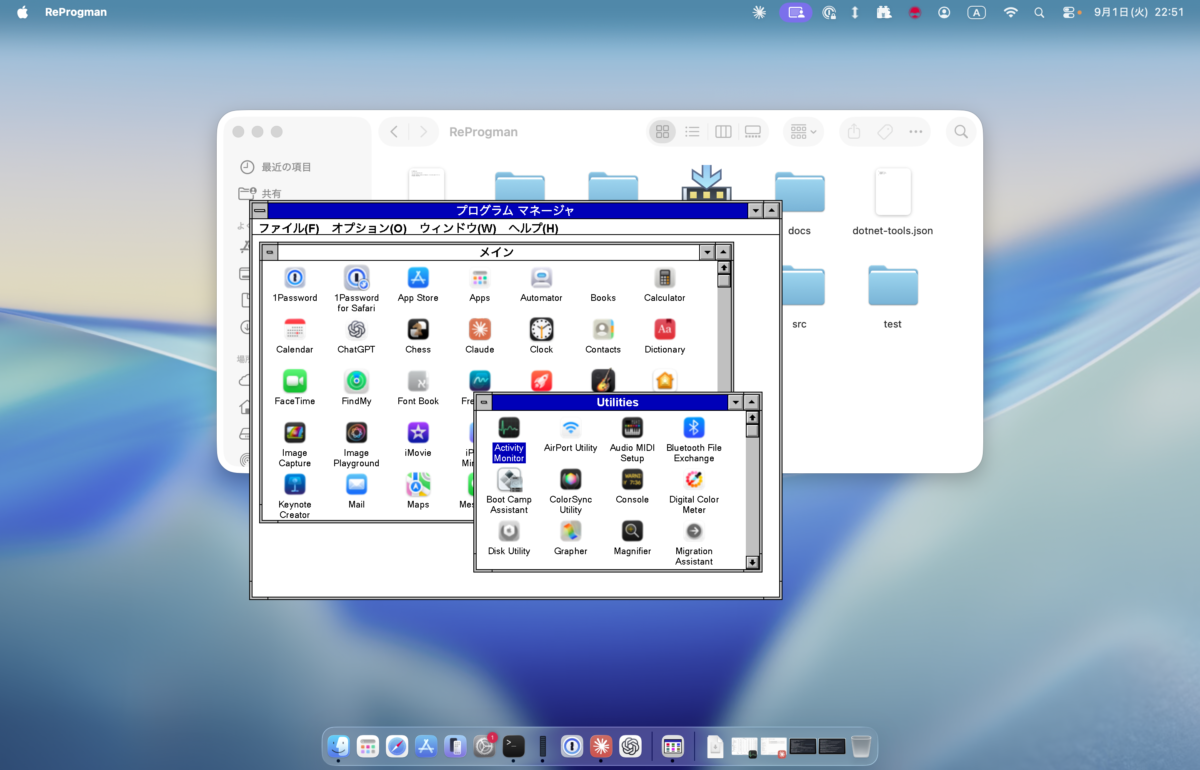
Task: Open the ファイル(F) menu
Action: pyautogui.click(x=289, y=228)
